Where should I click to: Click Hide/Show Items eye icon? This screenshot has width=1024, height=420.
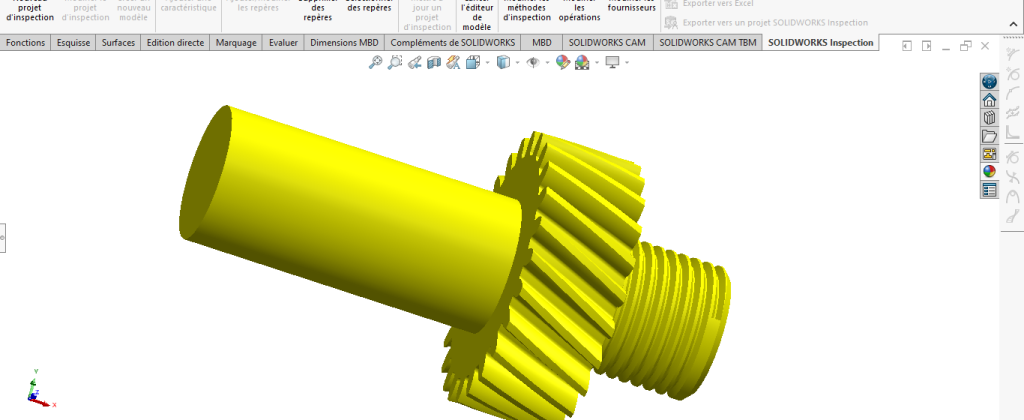pos(534,63)
